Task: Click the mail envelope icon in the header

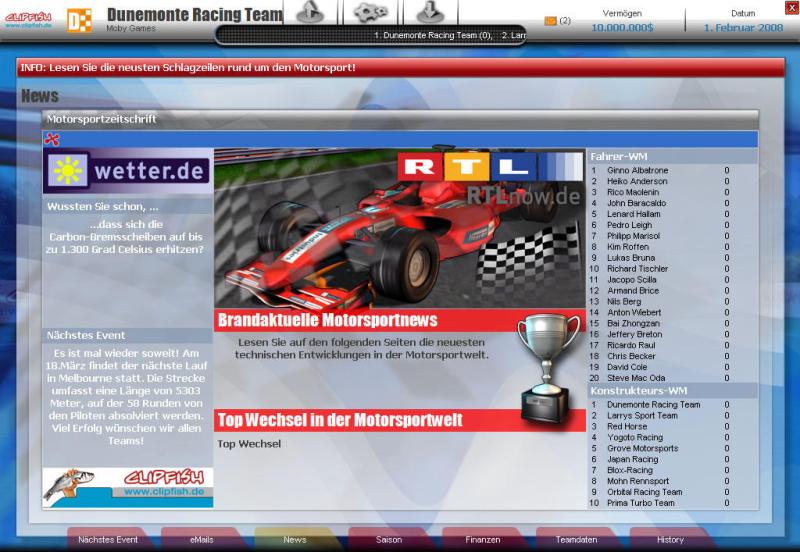Action: [550, 20]
